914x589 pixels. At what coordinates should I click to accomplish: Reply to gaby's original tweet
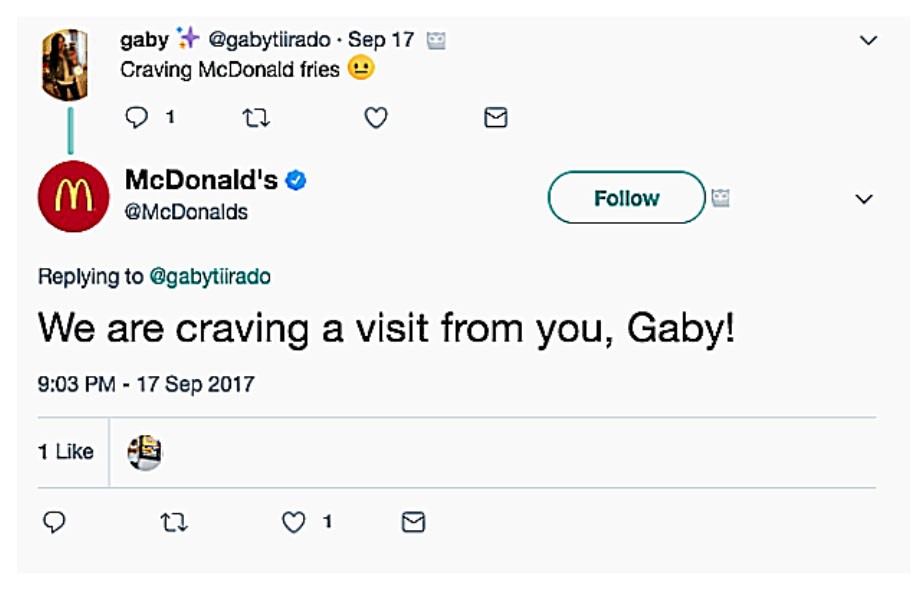pos(137,118)
